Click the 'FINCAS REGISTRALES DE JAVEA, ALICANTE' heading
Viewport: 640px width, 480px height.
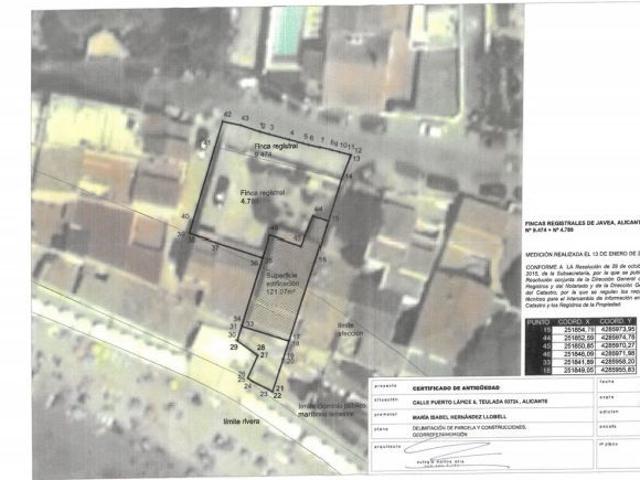pos(584,228)
